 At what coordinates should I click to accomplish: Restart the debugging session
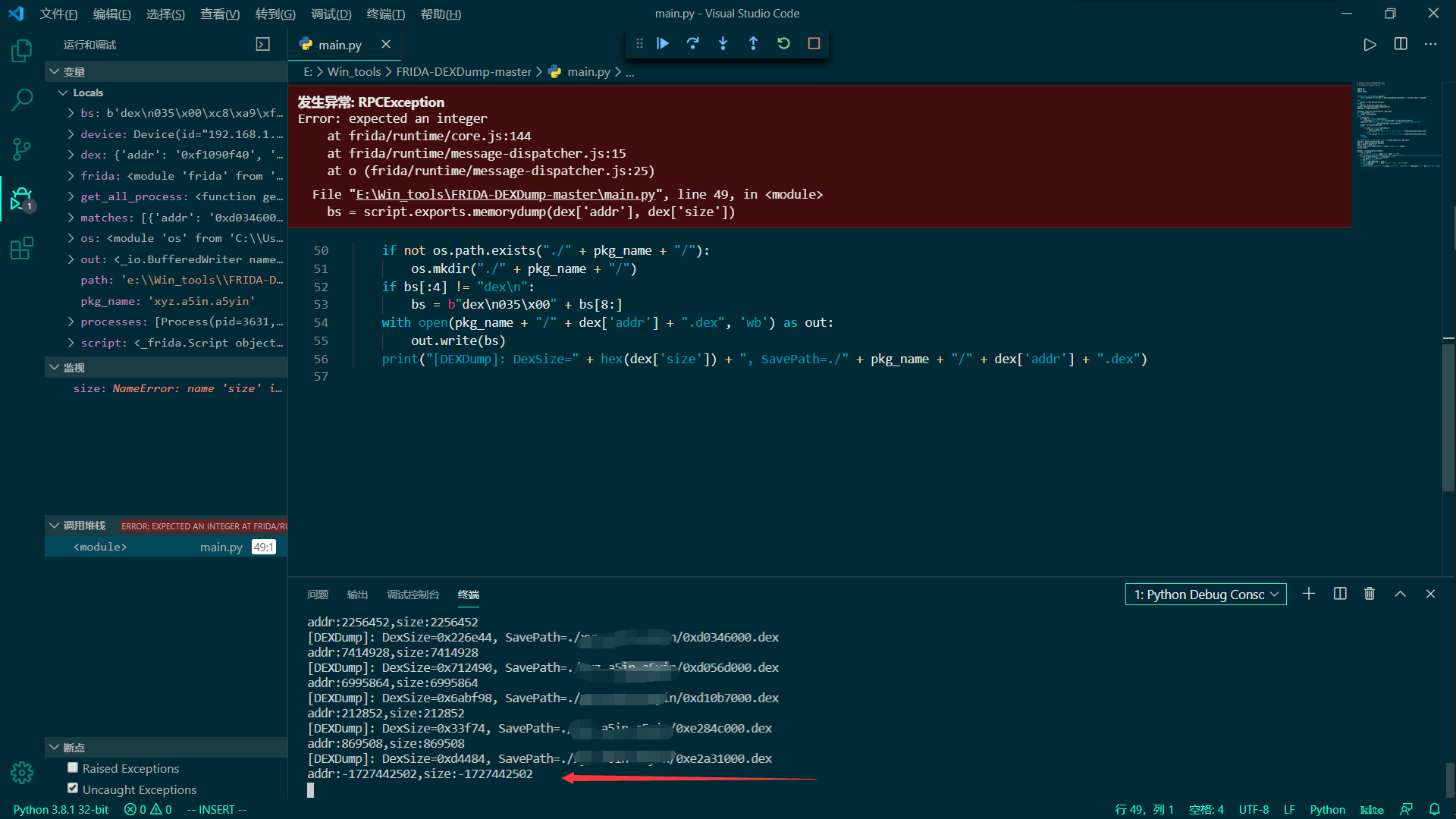(x=783, y=43)
